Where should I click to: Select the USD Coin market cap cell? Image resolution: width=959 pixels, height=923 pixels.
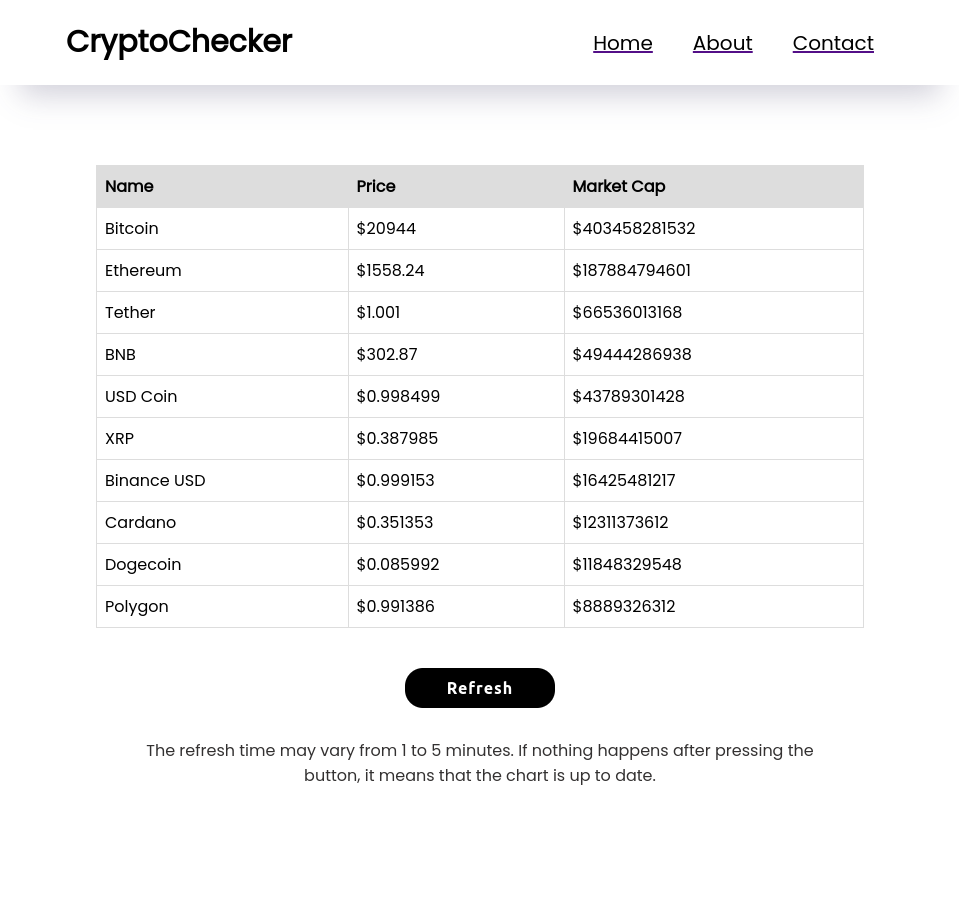[628, 396]
